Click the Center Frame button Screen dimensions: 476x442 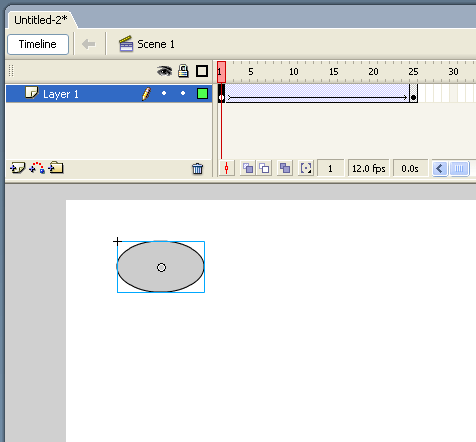pos(226,168)
